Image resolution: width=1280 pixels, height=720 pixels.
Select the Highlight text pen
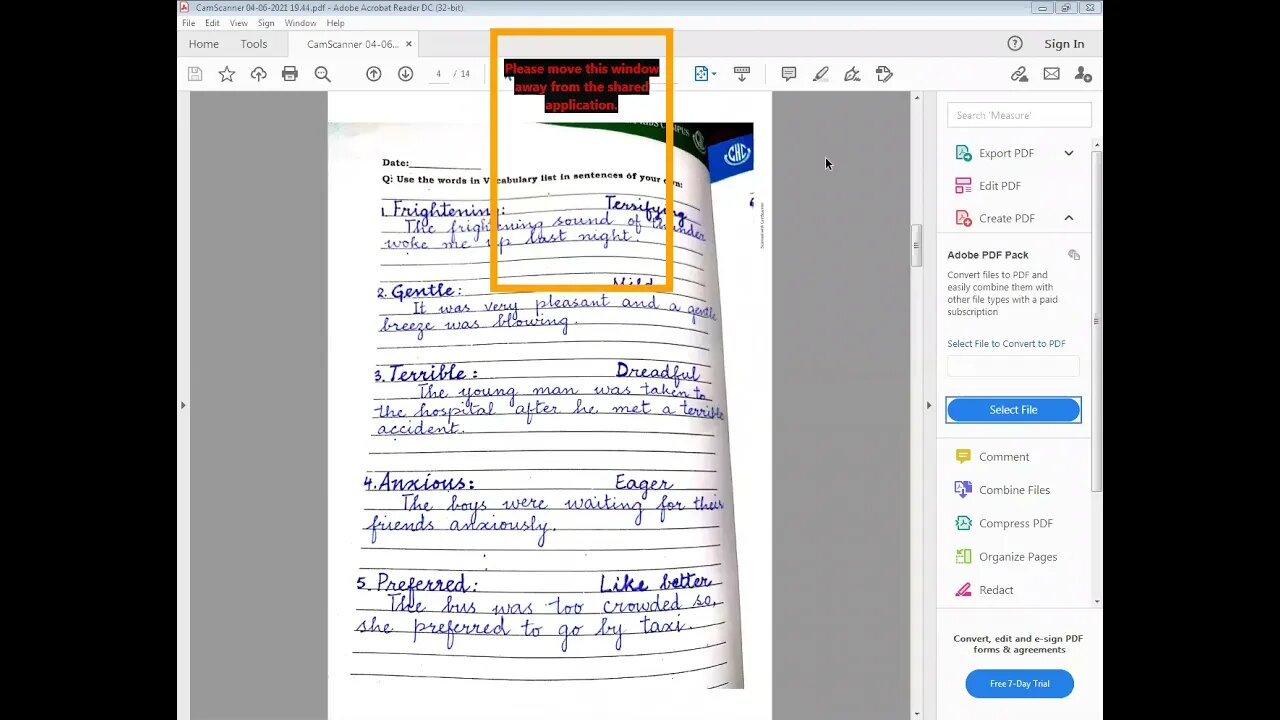tap(821, 74)
